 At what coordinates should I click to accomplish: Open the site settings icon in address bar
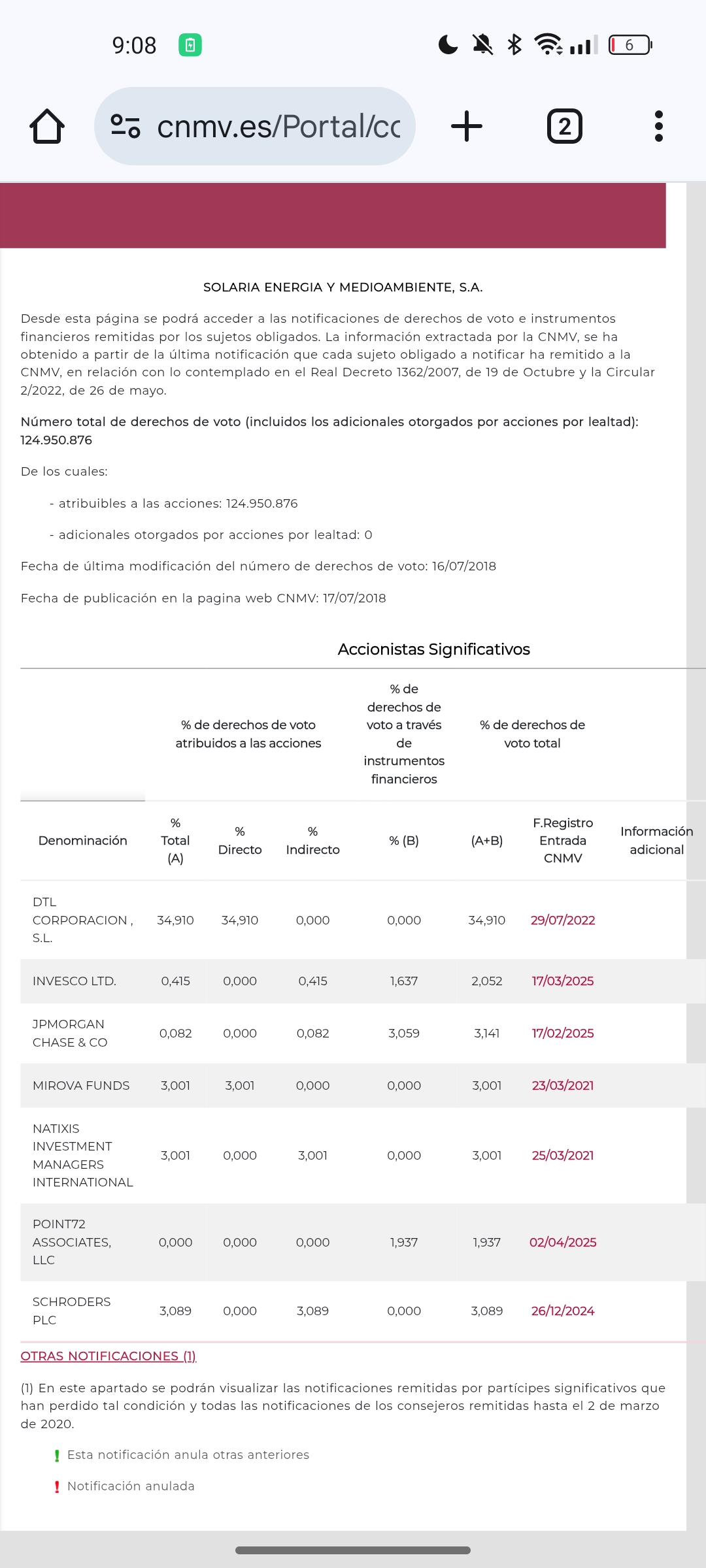pos(126,126)
